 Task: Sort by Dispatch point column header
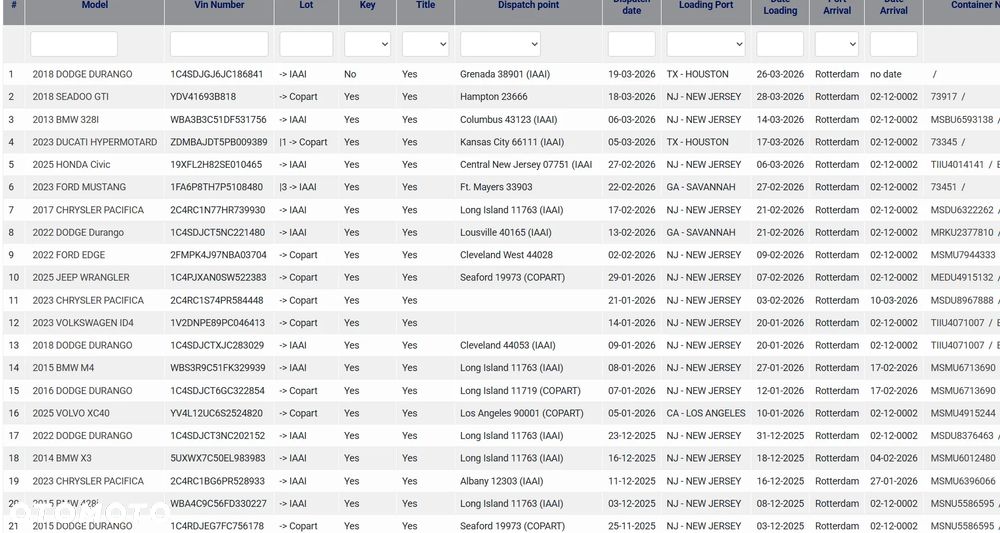[529, 5]
